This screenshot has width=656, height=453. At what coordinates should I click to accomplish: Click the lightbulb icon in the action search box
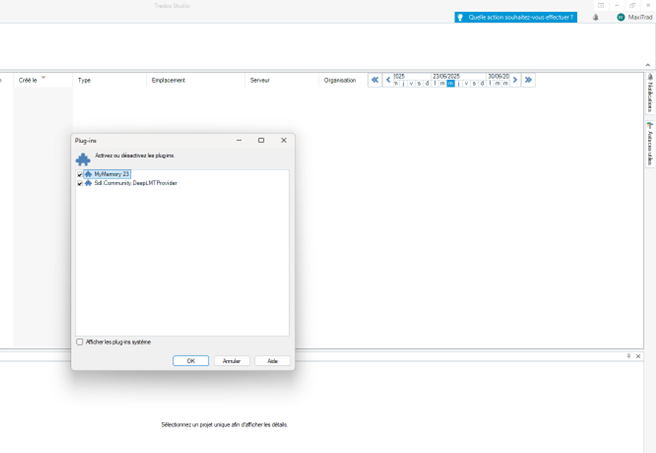coord(460,17)
